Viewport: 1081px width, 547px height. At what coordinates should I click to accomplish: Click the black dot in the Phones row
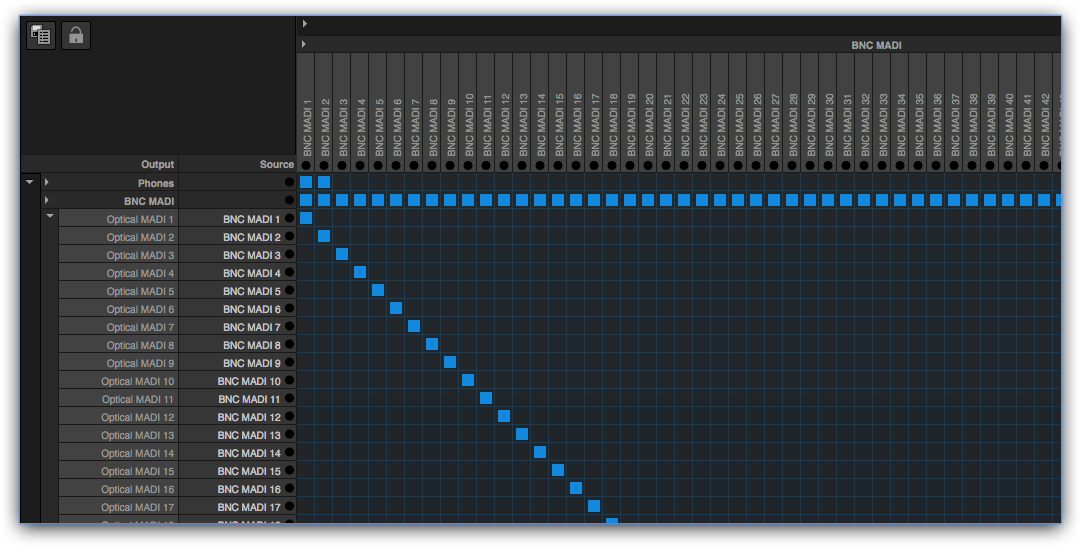(289, 183)
